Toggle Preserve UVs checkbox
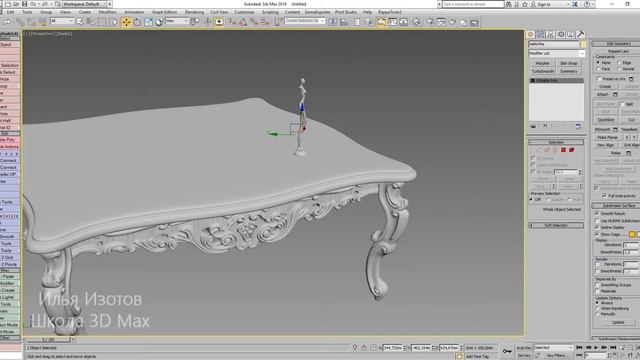 (x=599, y=79)
